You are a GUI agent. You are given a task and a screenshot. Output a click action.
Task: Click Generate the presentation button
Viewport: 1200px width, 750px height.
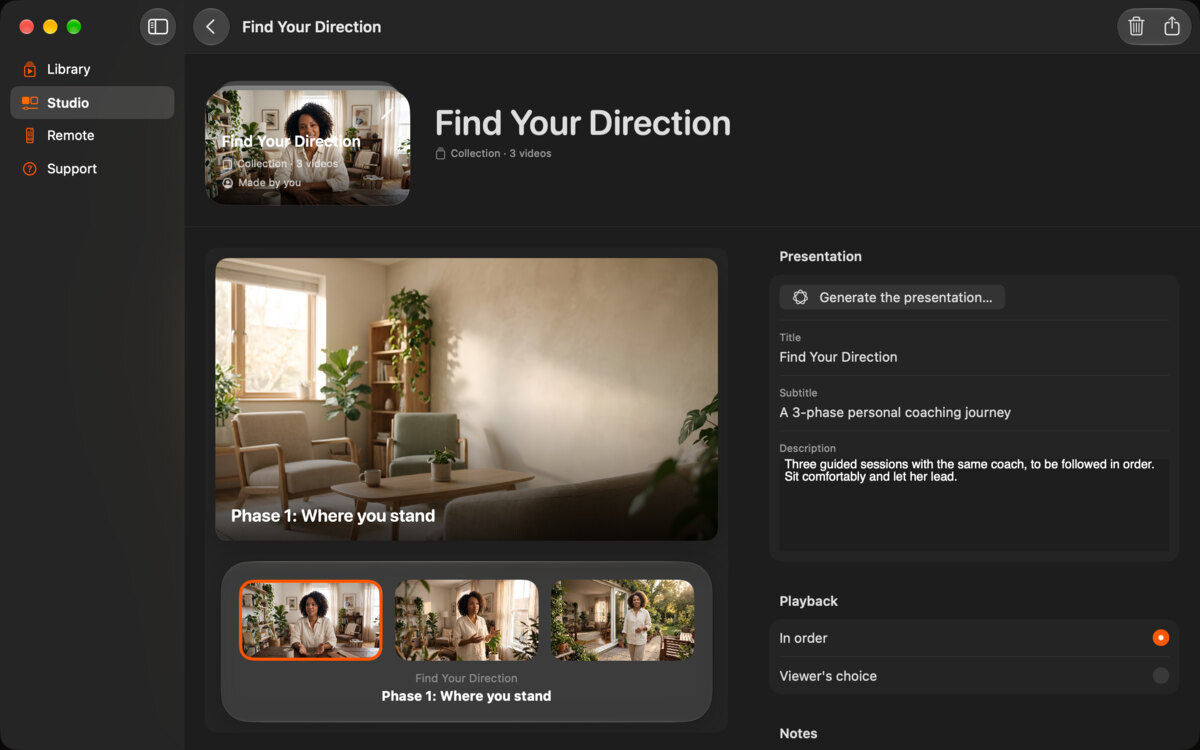pyautogui.click(x=892, y=297)
